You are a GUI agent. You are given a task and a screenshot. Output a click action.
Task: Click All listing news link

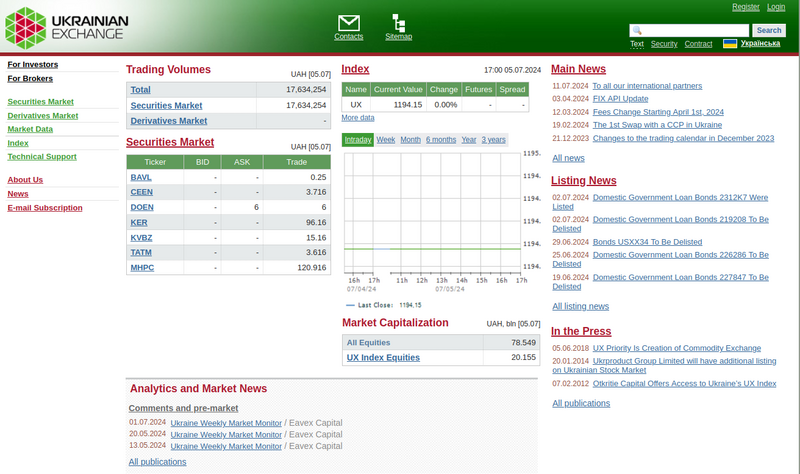(x=581, y=307)
